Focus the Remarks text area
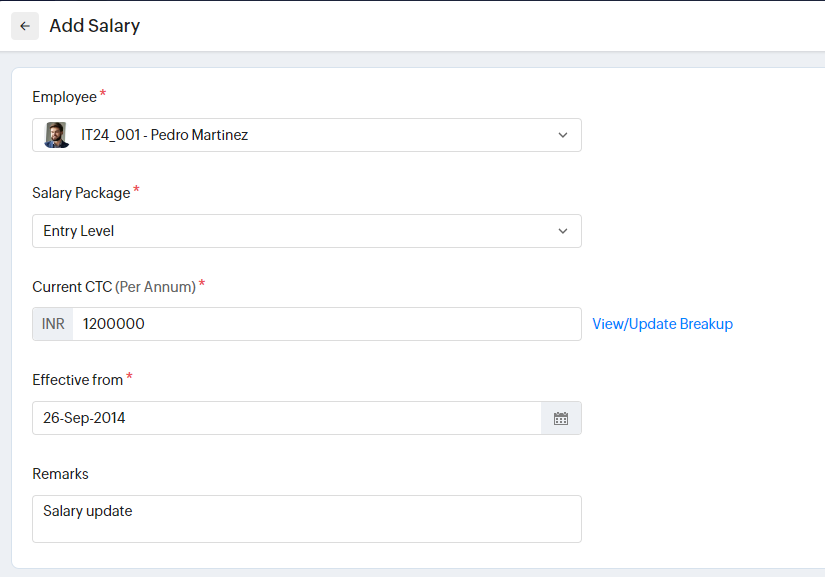 click(x=306, y=519)
